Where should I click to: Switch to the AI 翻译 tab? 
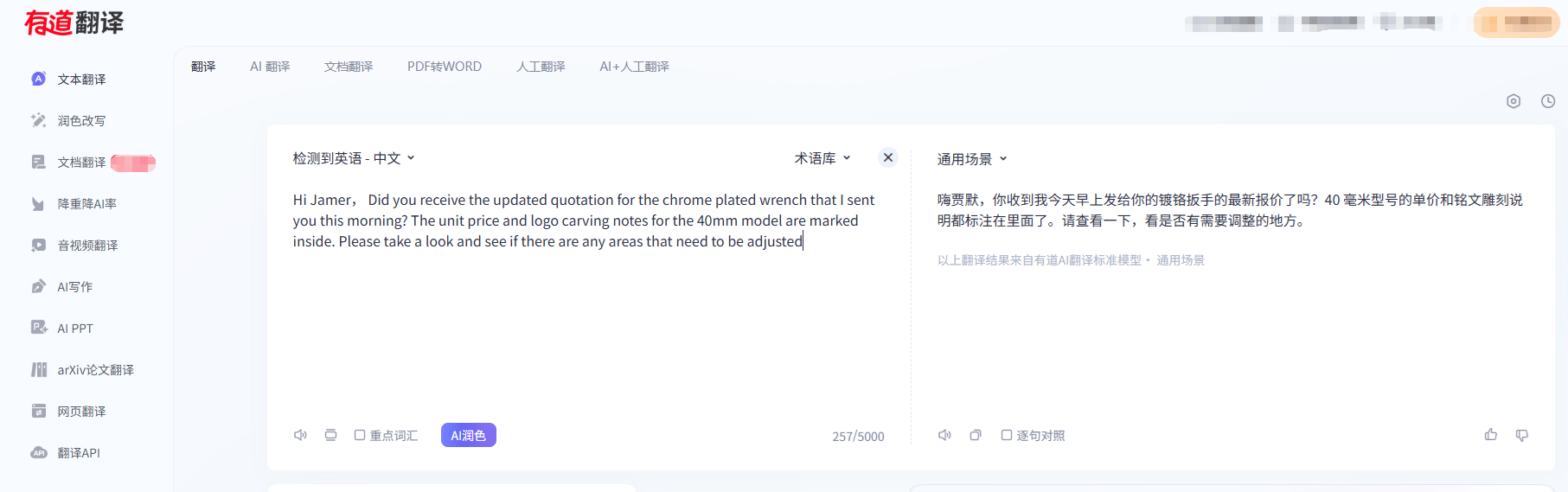[x=270, y=67]
